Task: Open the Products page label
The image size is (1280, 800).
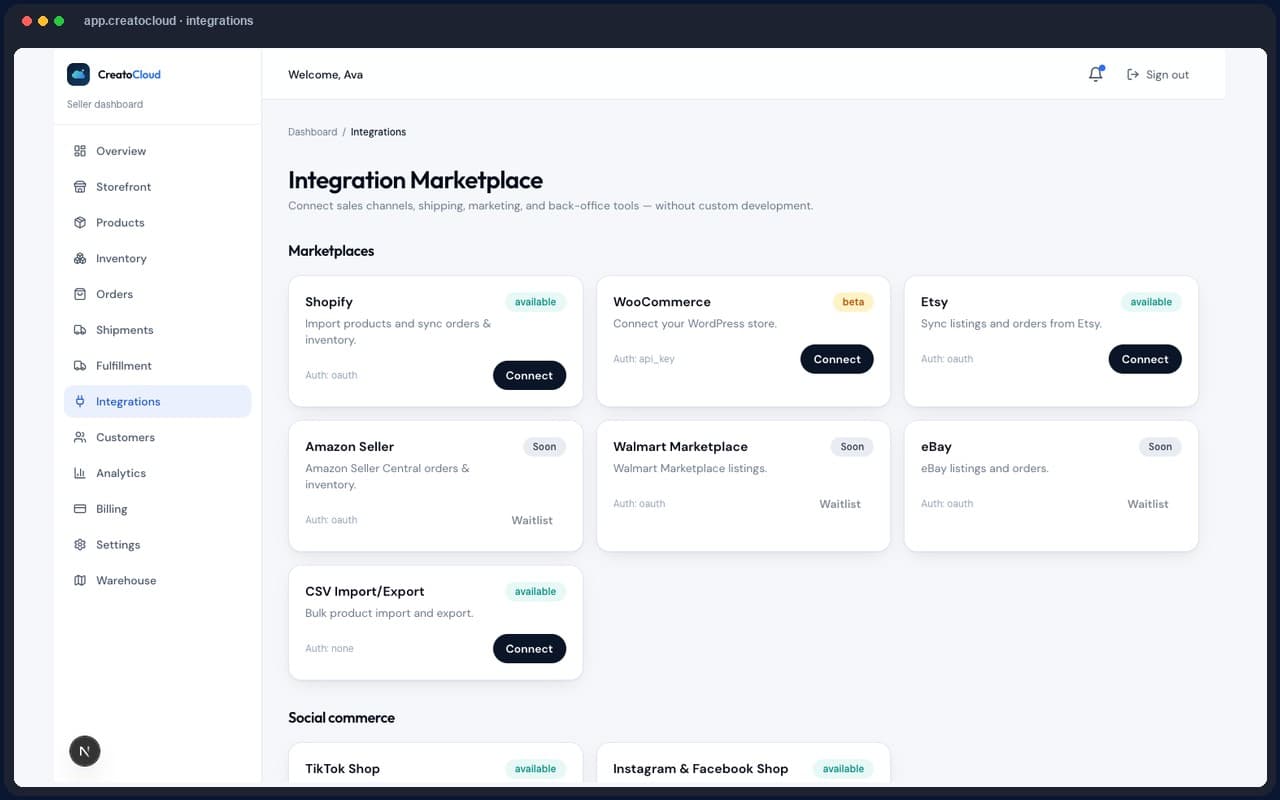Action: coord(120,223)
